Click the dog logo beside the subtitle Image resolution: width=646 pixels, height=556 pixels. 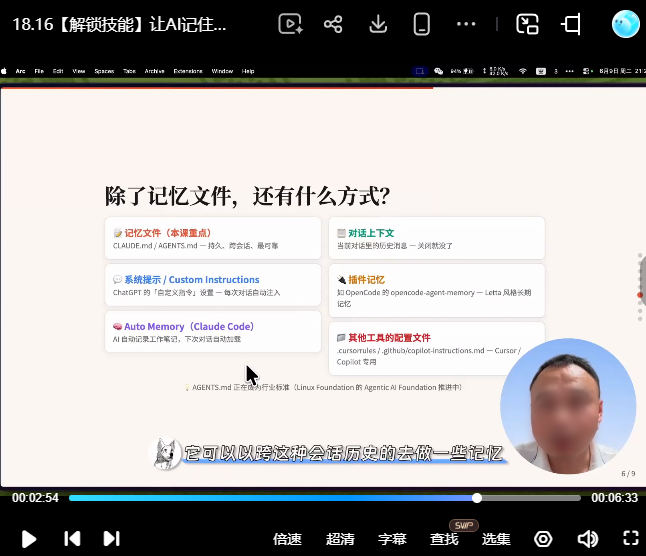(x=167, y=453)
